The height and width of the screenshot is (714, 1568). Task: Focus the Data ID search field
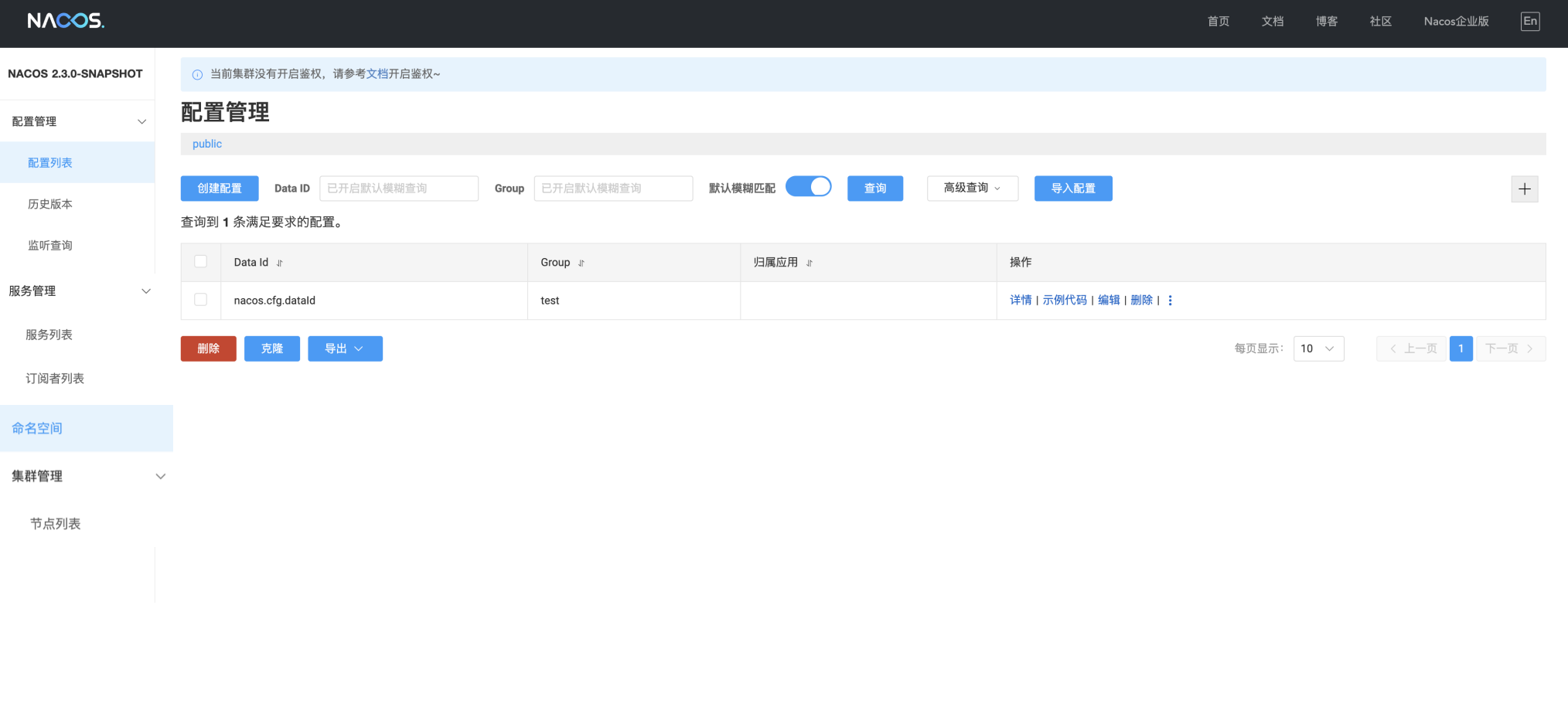point(399,189)
